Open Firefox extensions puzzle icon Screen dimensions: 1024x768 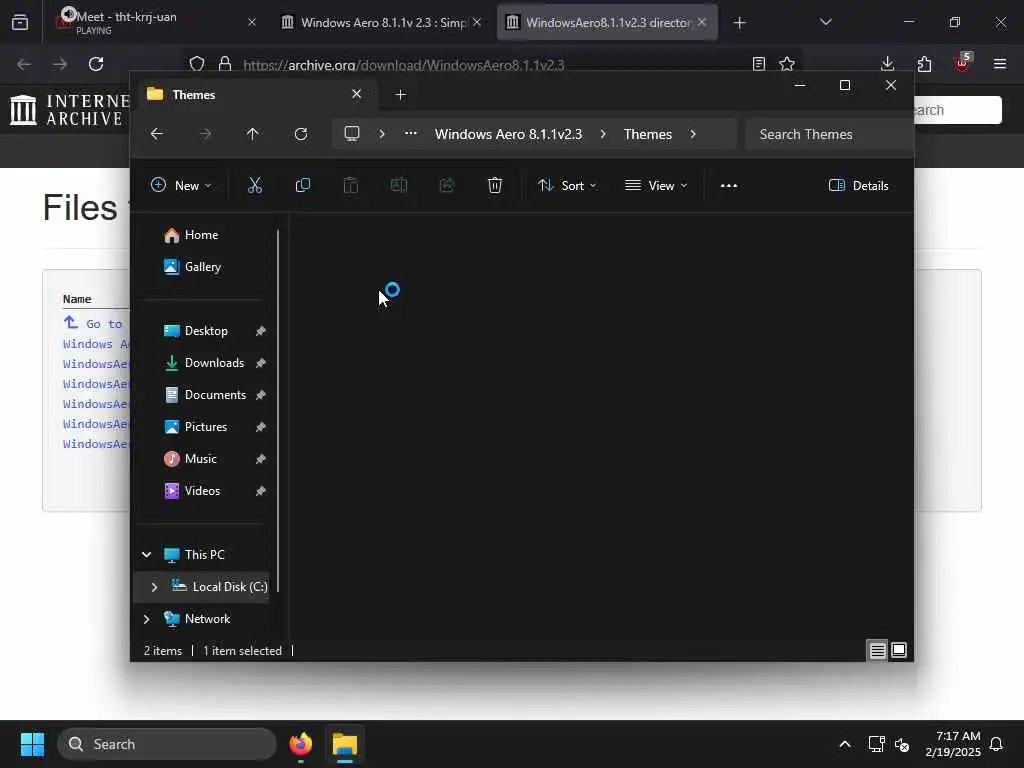click(x=924, y=64)
